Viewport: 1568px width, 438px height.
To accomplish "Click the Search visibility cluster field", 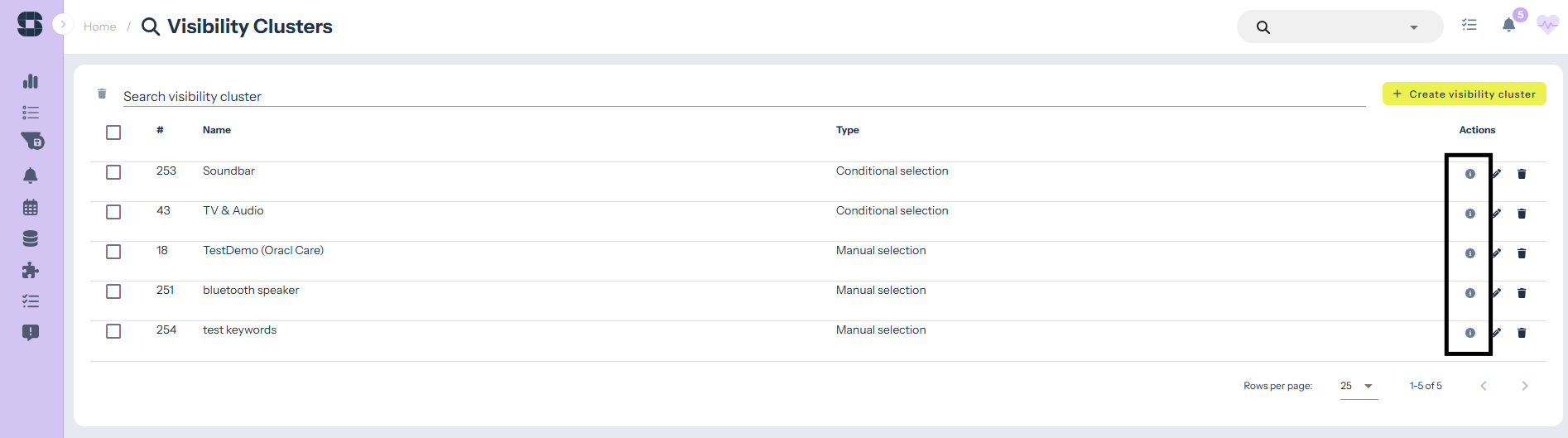I will tap(743, 96).
